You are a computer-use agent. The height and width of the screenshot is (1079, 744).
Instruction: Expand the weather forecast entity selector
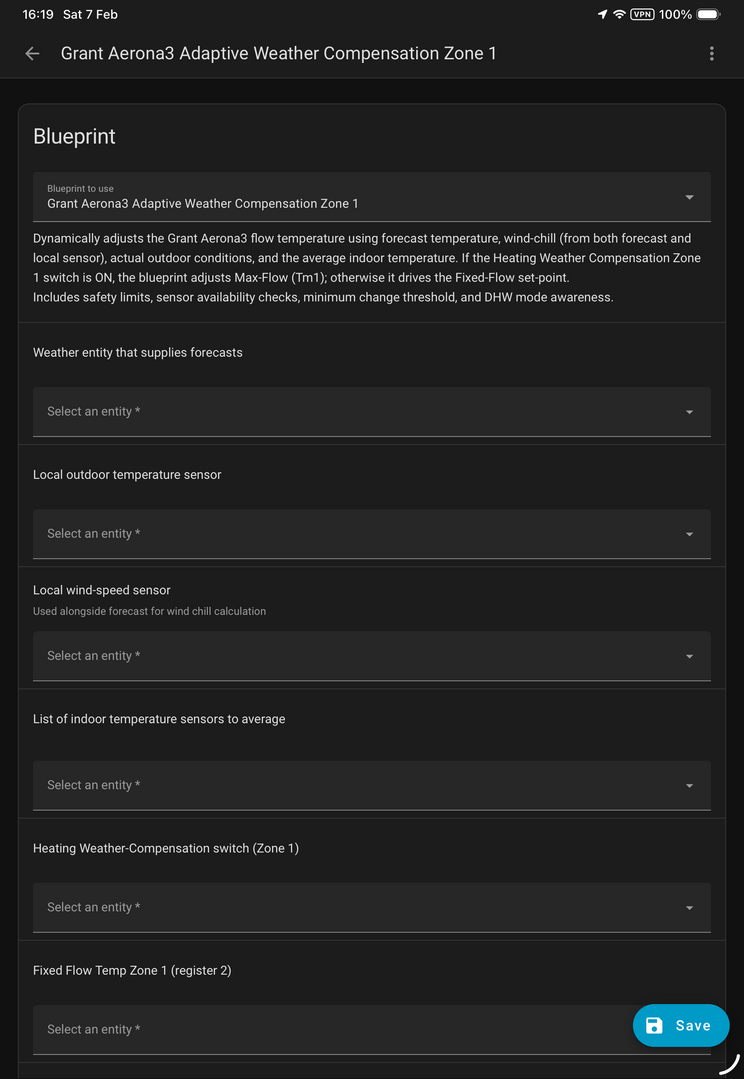point(371,412)
